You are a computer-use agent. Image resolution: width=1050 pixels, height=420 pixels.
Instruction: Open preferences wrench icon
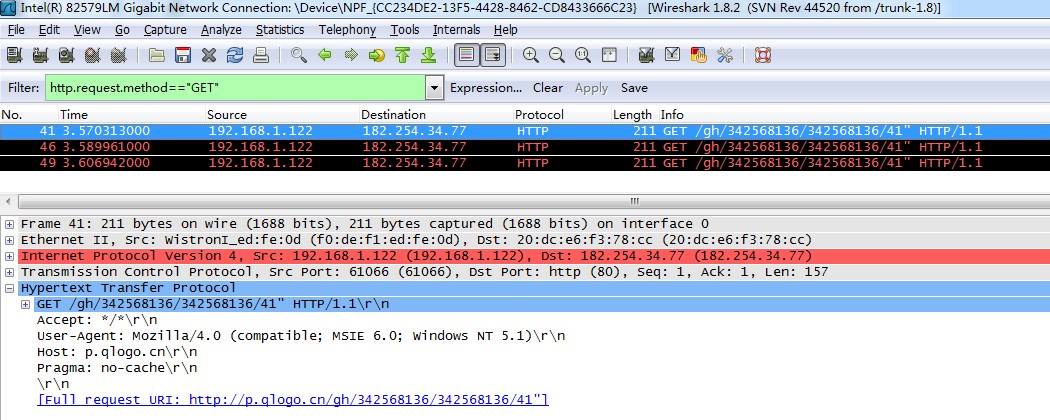(x=725, y=55)
